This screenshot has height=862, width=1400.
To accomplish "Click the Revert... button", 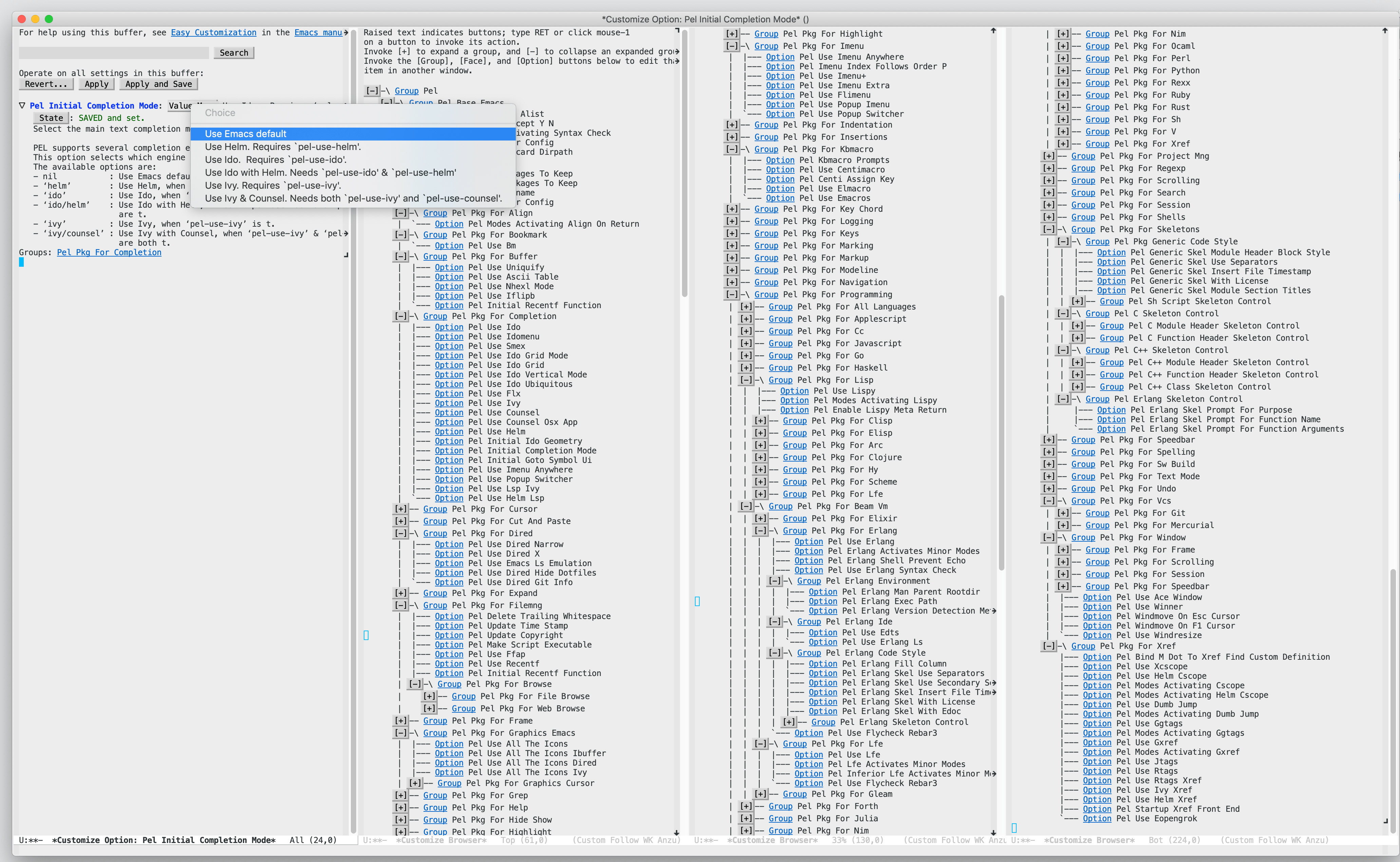I will (x=46, y=84).
